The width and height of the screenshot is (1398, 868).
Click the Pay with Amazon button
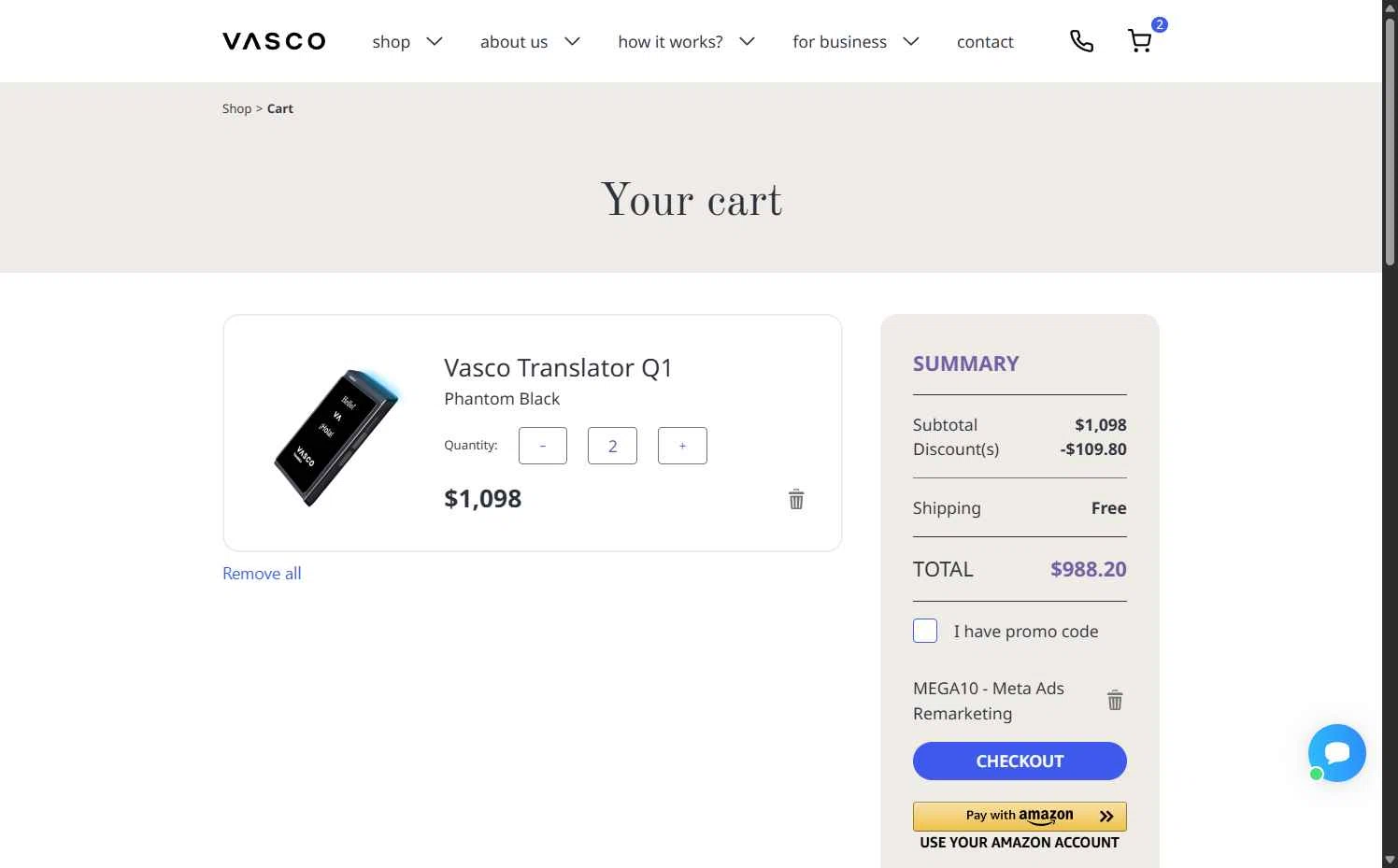[1020, 816]
